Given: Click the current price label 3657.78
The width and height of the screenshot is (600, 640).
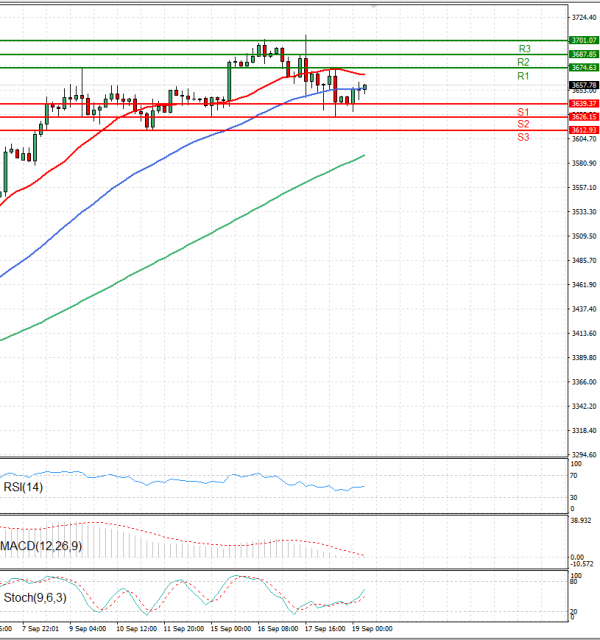Looking at the screenshot, I should [584, 85].
